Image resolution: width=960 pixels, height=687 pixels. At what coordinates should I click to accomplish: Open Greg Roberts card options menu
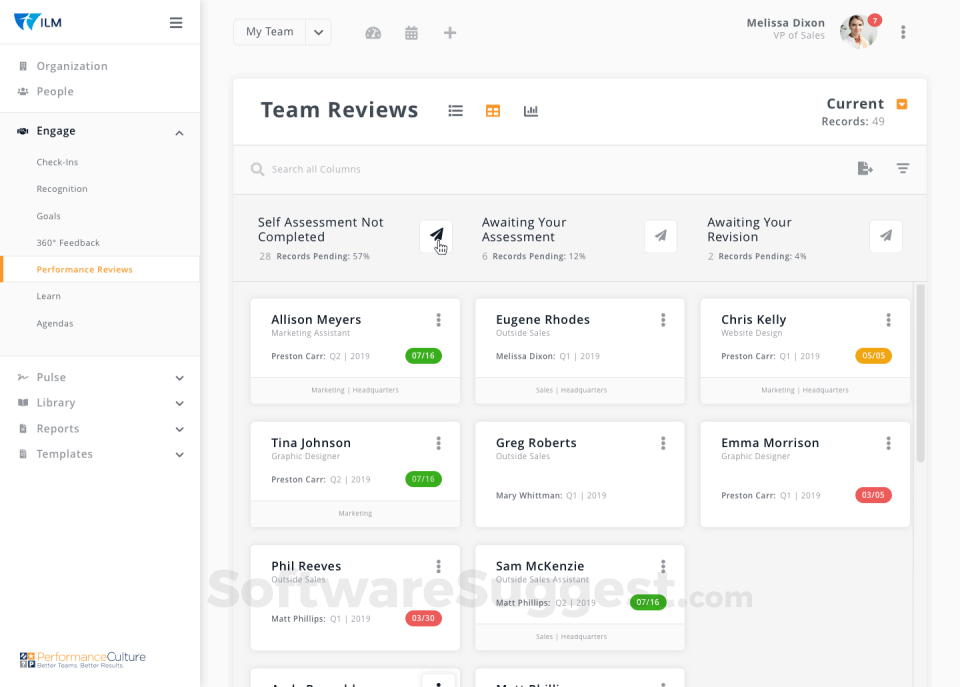click(663, 443)
